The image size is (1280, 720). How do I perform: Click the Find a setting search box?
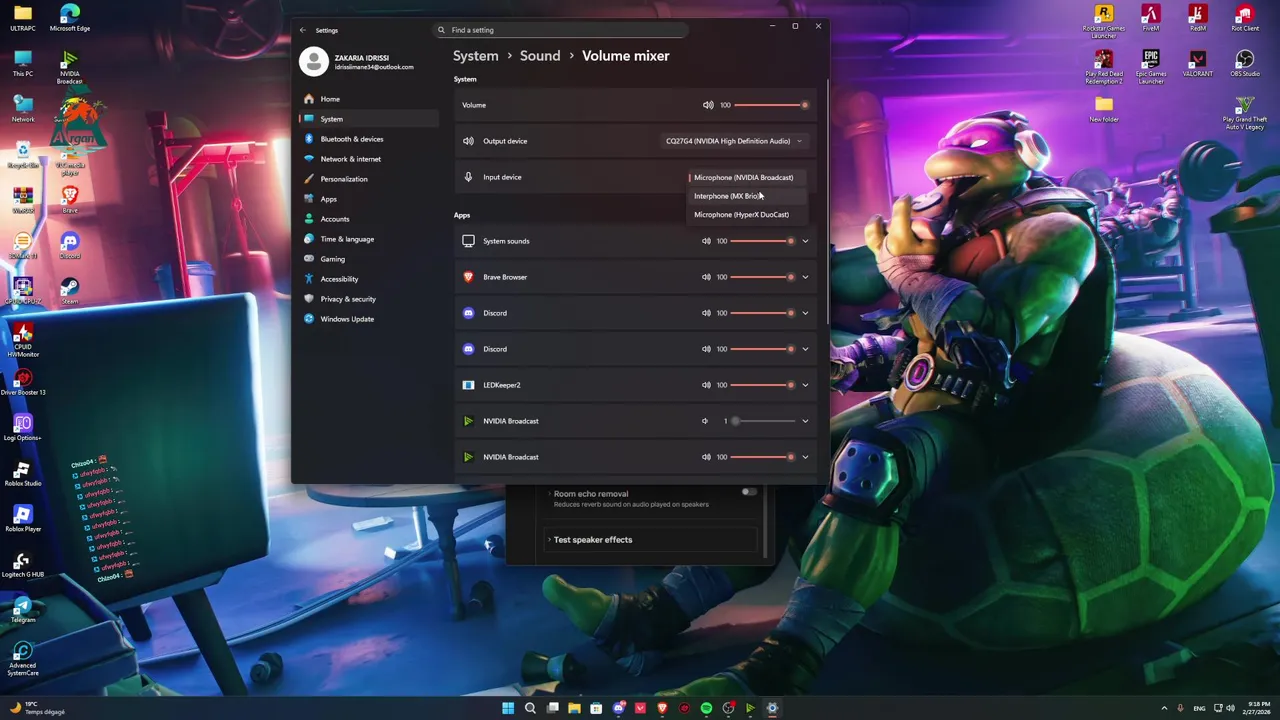[x=561, y=30]
